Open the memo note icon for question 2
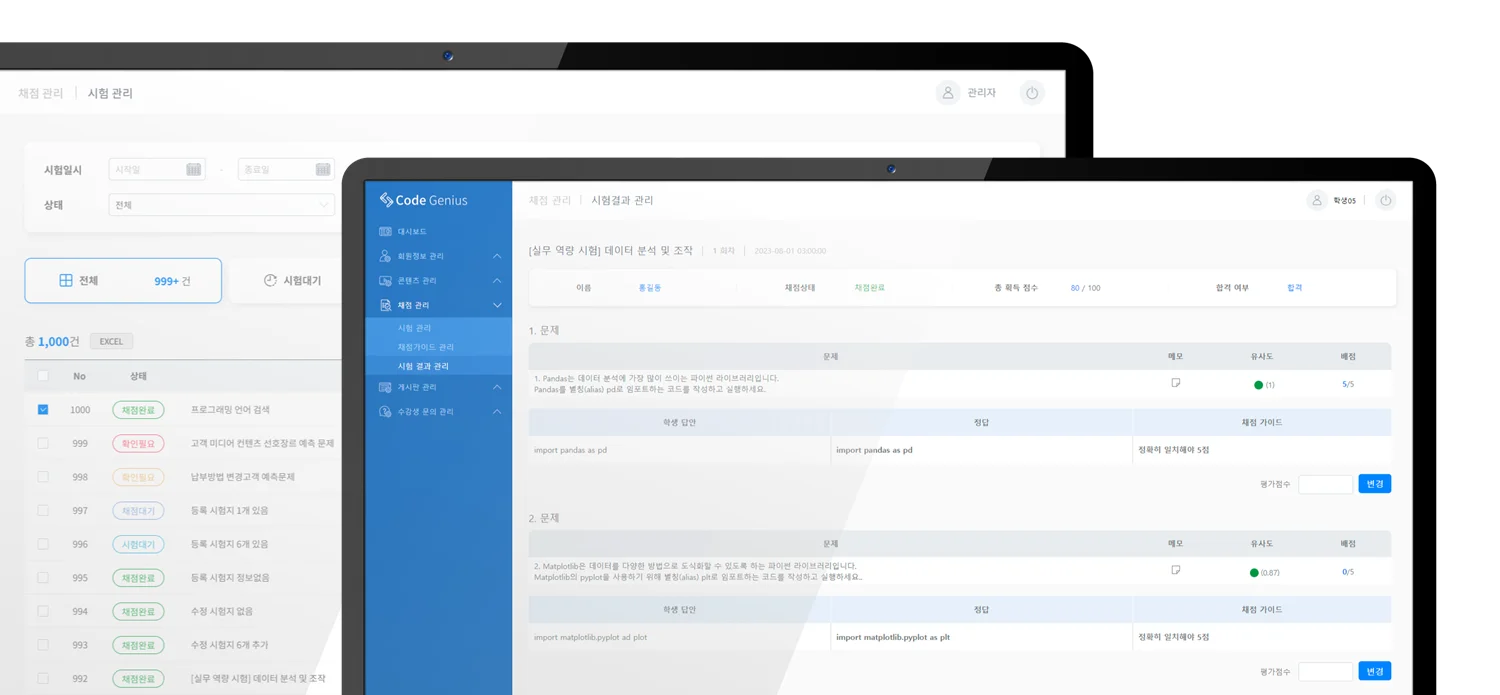 coord(1175,570)
